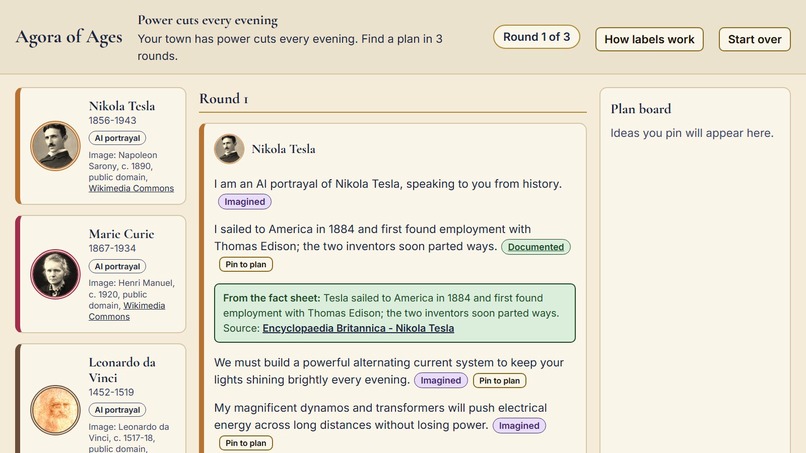Click the AI portrayal badge under Nikola Tesla
Image resolution: width=806 pixels, height=453 pixels.
click(117, 138)
